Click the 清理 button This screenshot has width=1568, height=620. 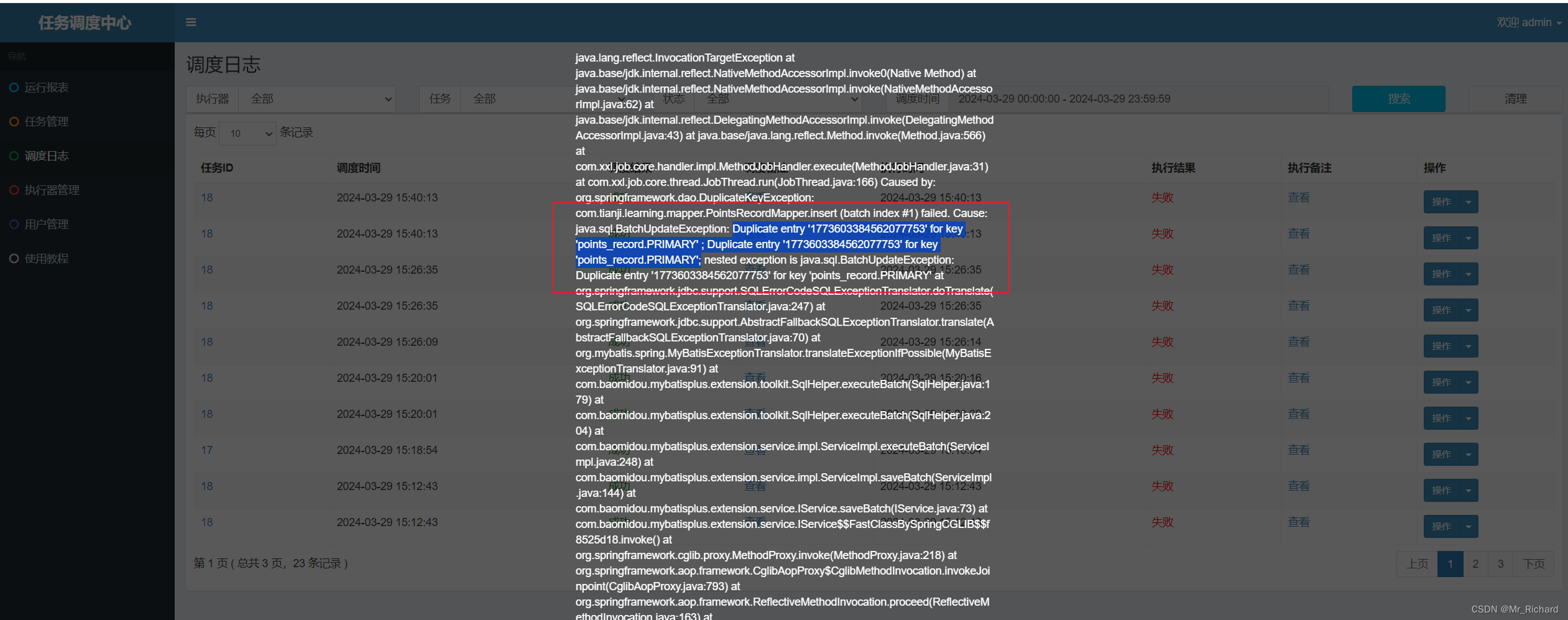(1515, 99)
